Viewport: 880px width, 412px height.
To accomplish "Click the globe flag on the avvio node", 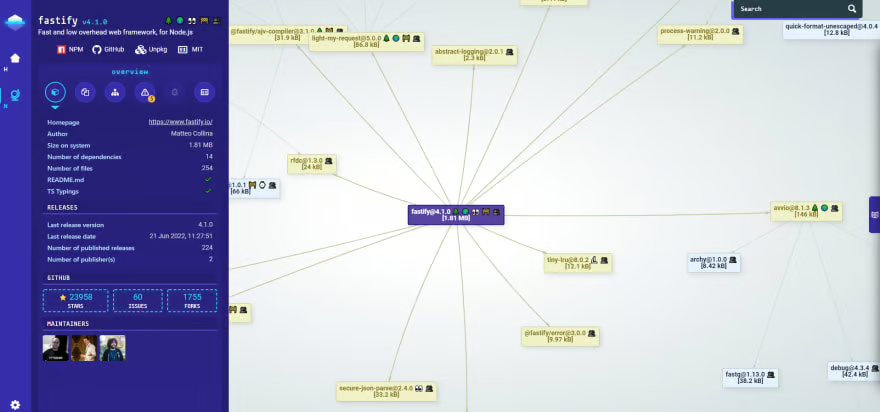I will click(824, 208).
